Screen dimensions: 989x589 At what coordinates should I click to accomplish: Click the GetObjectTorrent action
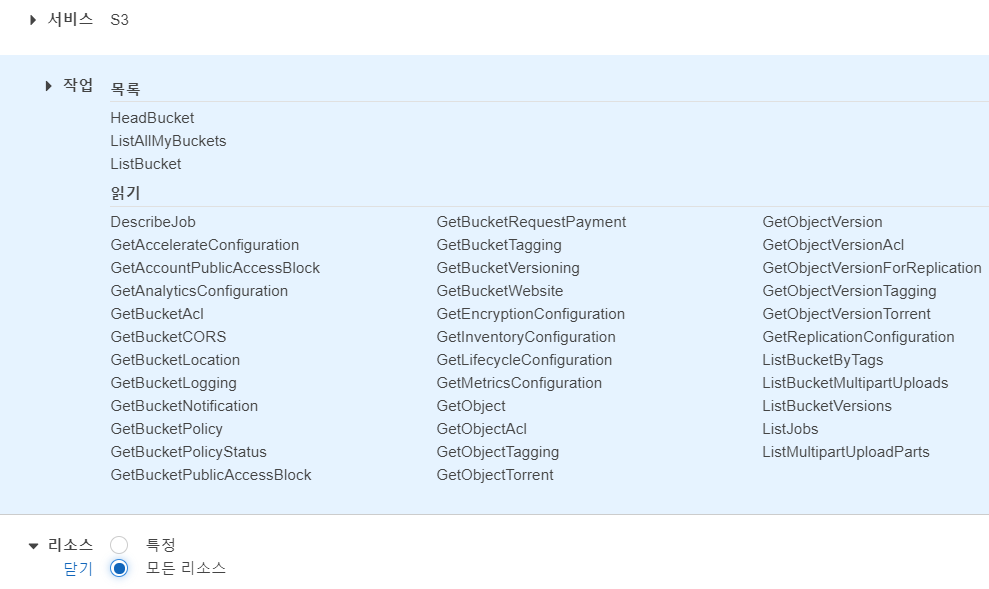click(495, 475)
